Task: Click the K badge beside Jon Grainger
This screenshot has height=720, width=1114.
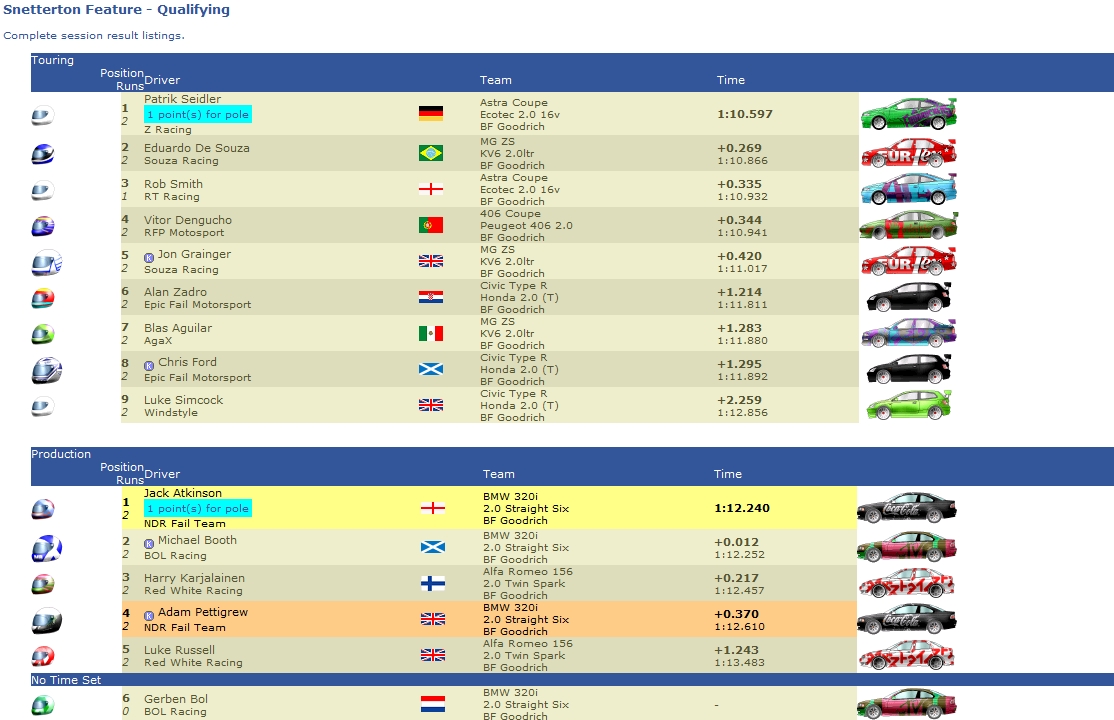Action: (149, 257)
